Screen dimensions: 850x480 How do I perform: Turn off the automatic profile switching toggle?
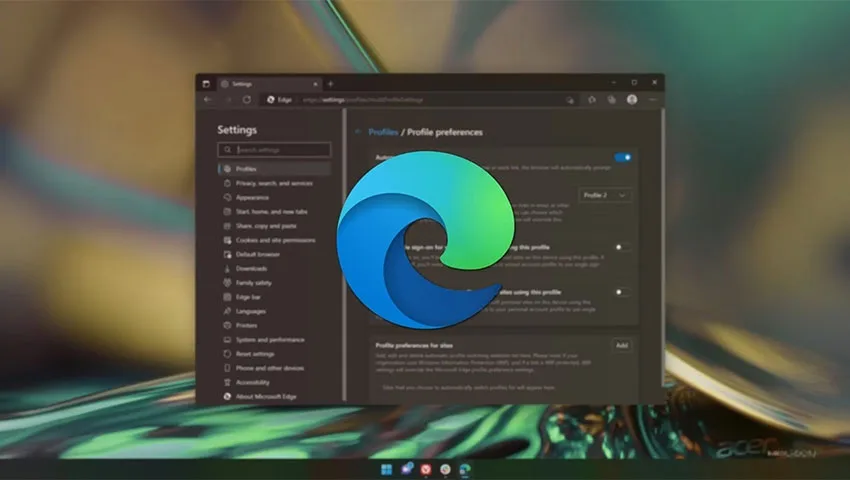(x=623, y=157)
